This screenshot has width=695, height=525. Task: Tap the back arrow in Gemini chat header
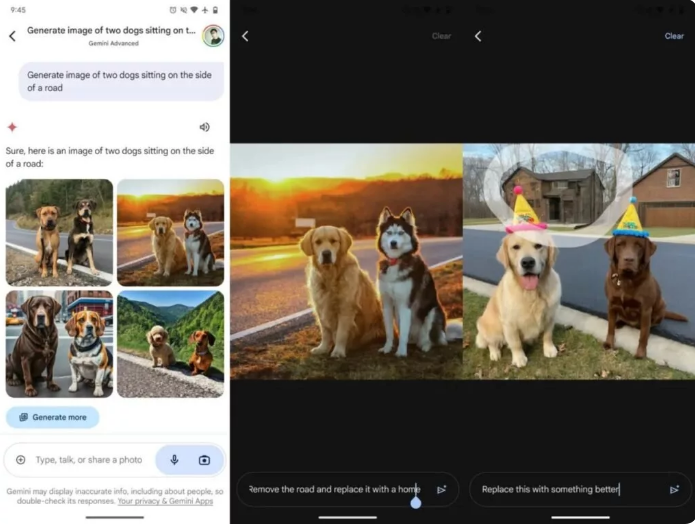click(x=12, y=36)
